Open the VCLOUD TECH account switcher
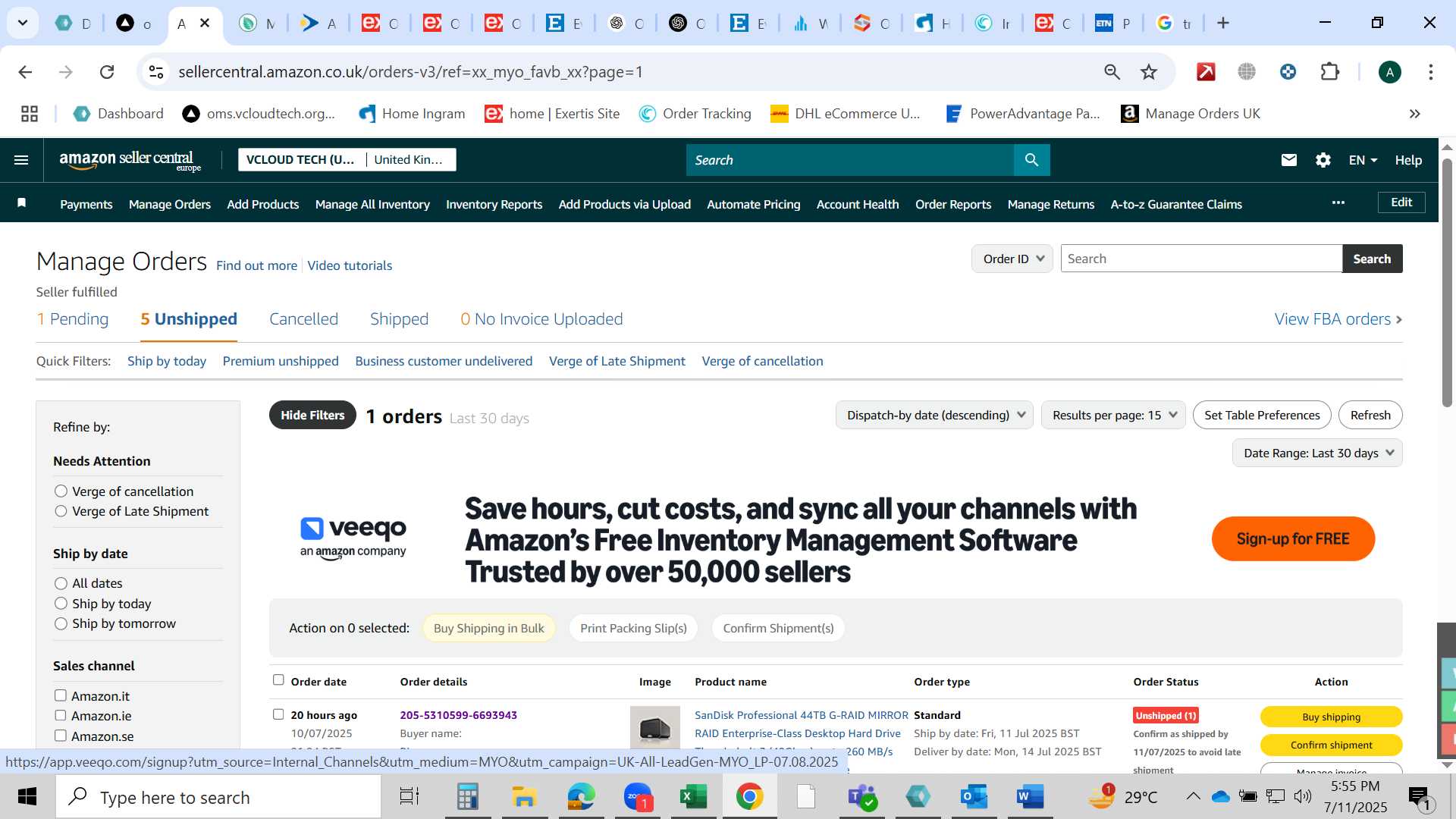Viewport: 1456px width, 819px height. 347,159
